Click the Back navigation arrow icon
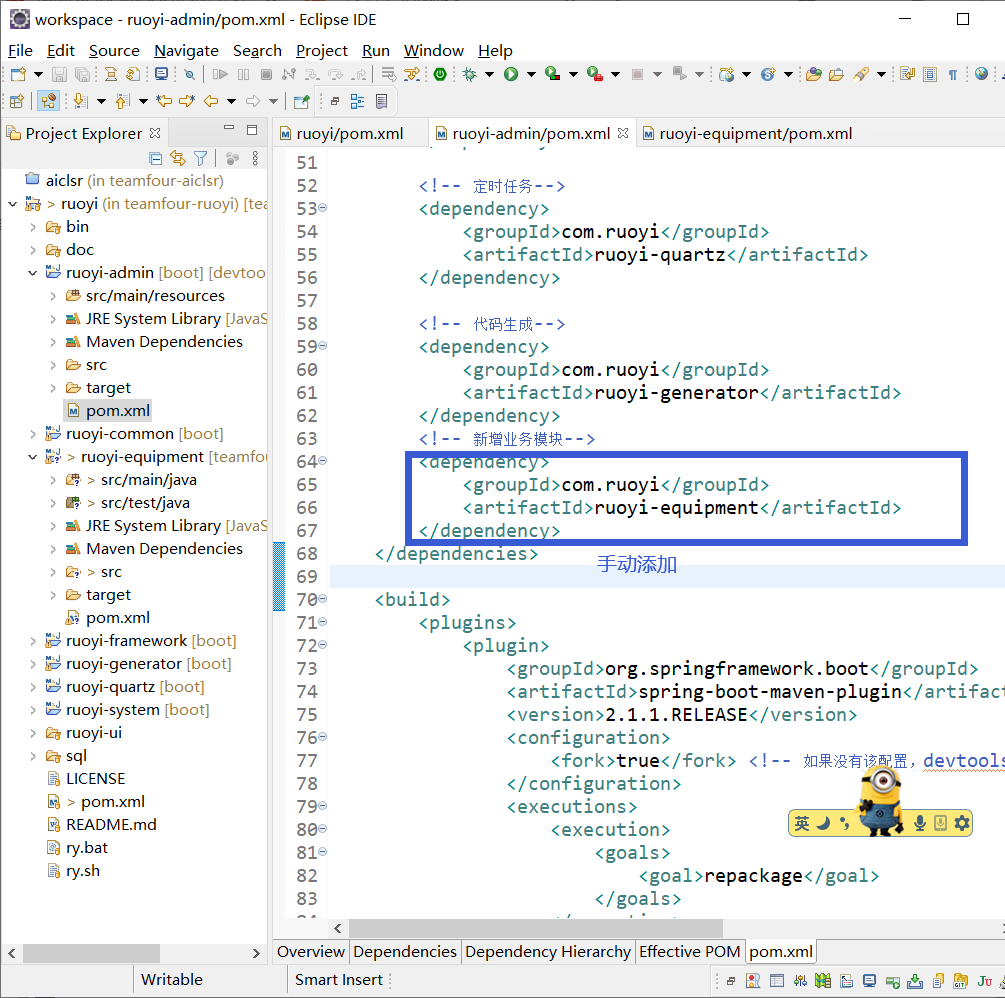Viewport: 1005px width, 998px height. tap(211, 101)
